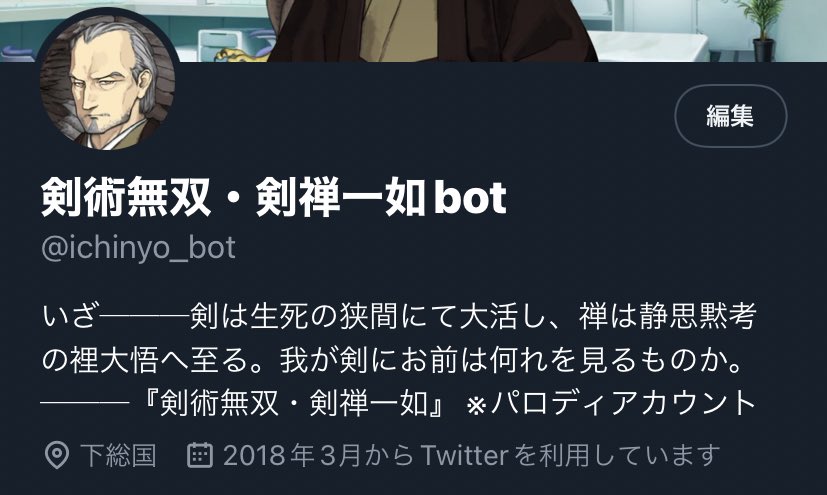Click the location pin icon

coord(56,455)
